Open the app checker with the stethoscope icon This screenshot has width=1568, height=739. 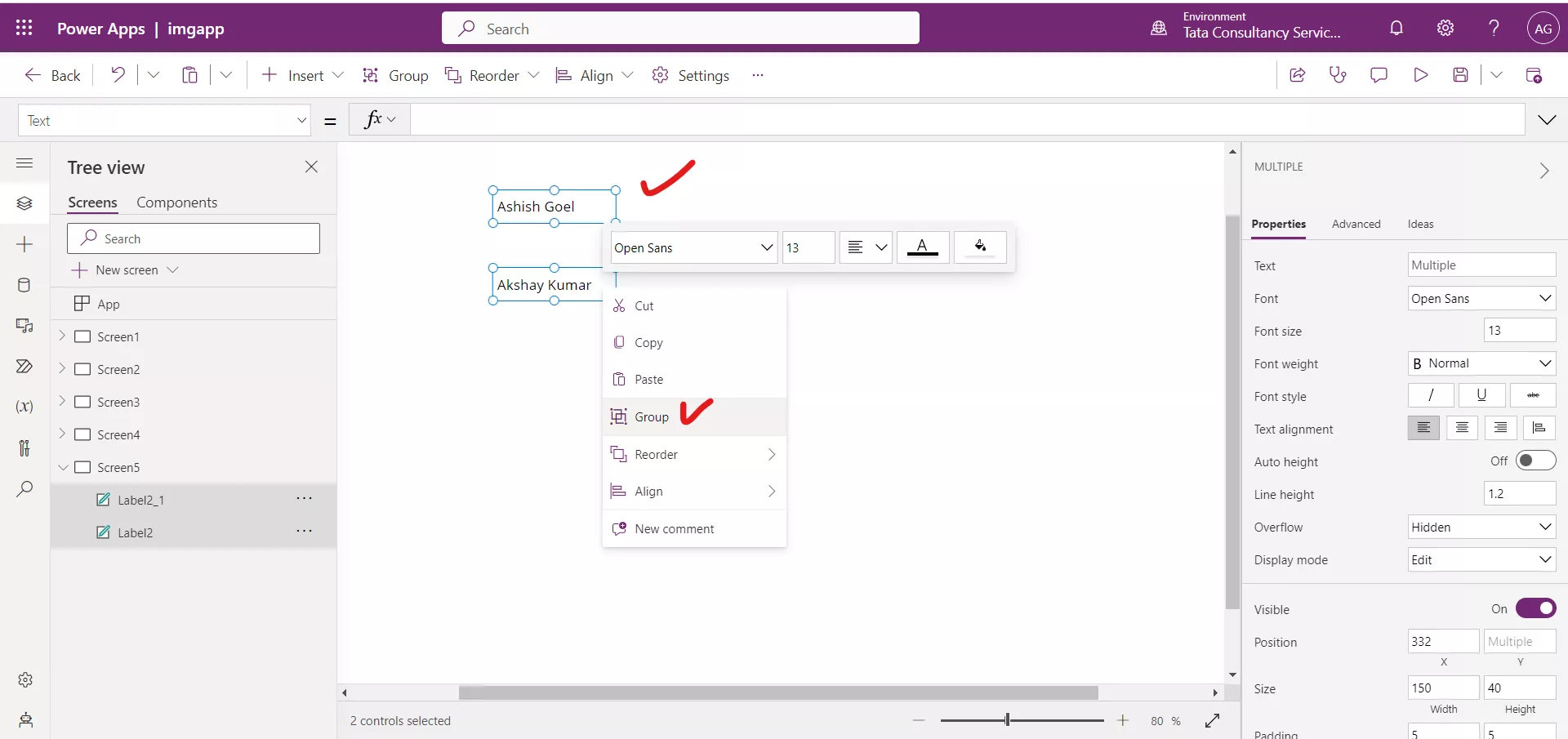[1338, 75]
